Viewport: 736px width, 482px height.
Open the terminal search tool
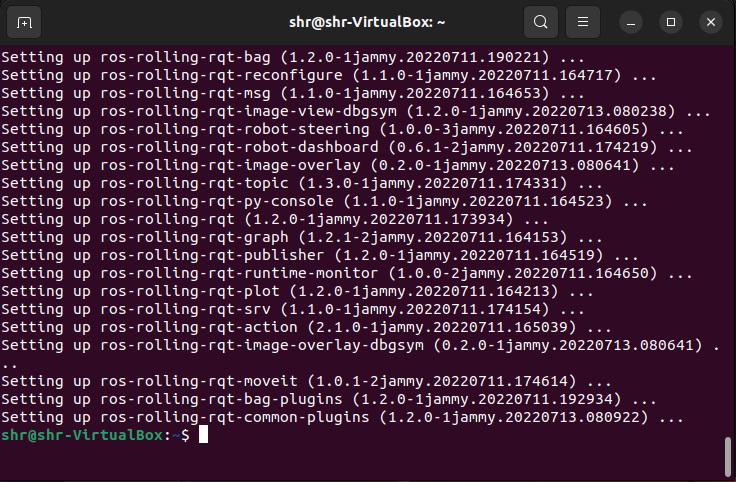pyautogui.click(x=541, y=22)
